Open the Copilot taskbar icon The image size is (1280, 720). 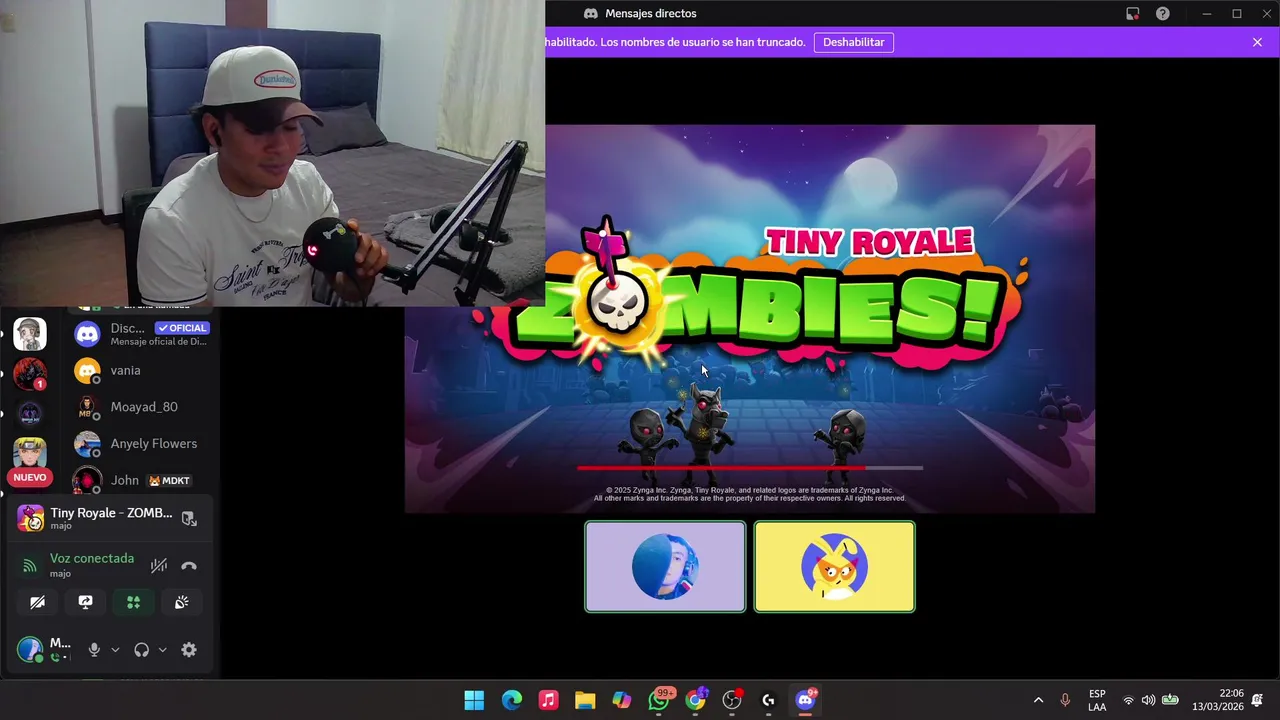(622, 700)
